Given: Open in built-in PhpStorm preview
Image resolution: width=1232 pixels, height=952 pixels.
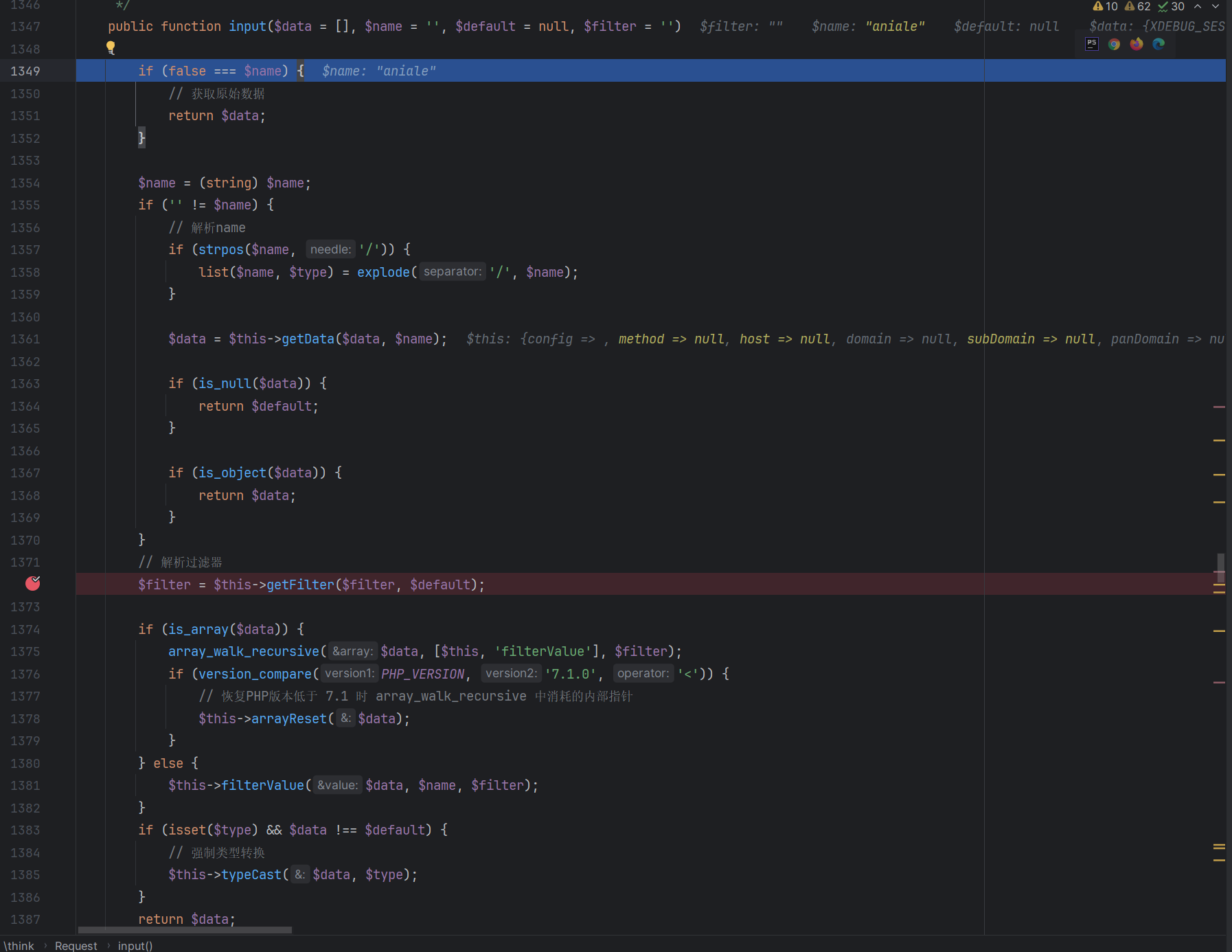Looking at the screenshot, I should [x=1092, y=44].
